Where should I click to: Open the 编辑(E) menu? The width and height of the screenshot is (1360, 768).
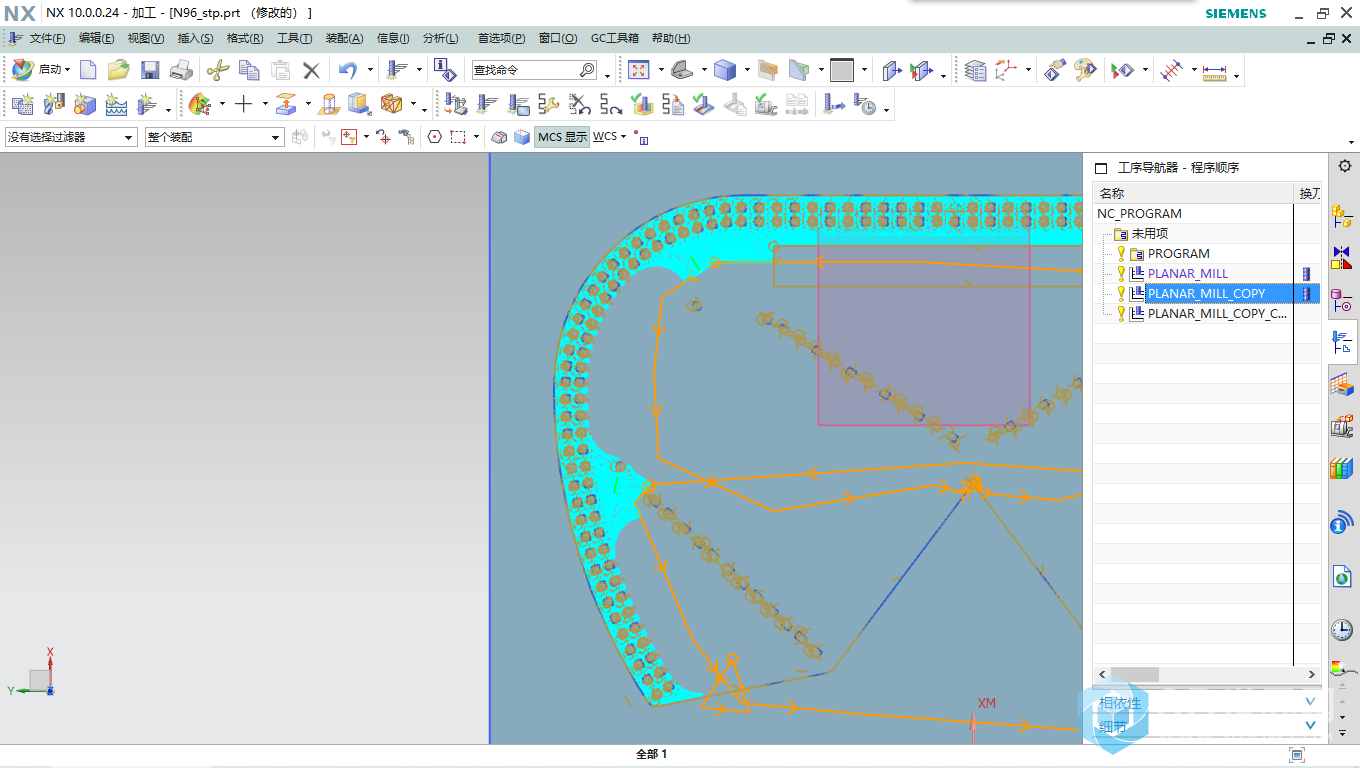pos(96,38)
